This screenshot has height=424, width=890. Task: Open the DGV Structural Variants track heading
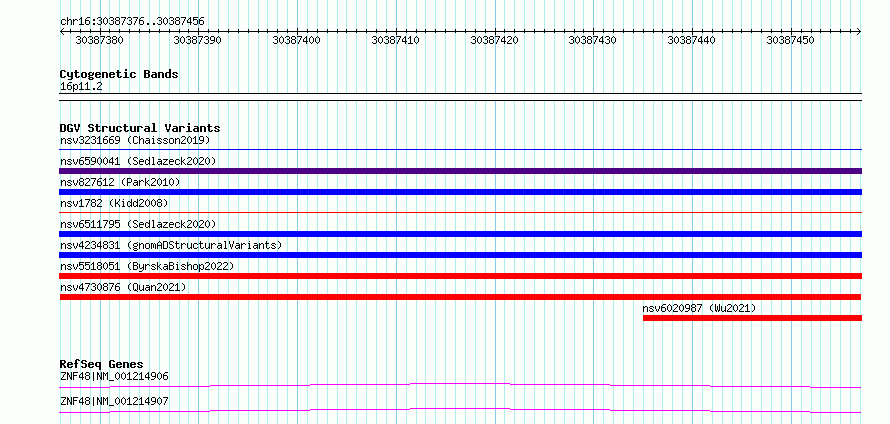coord(140,128)
